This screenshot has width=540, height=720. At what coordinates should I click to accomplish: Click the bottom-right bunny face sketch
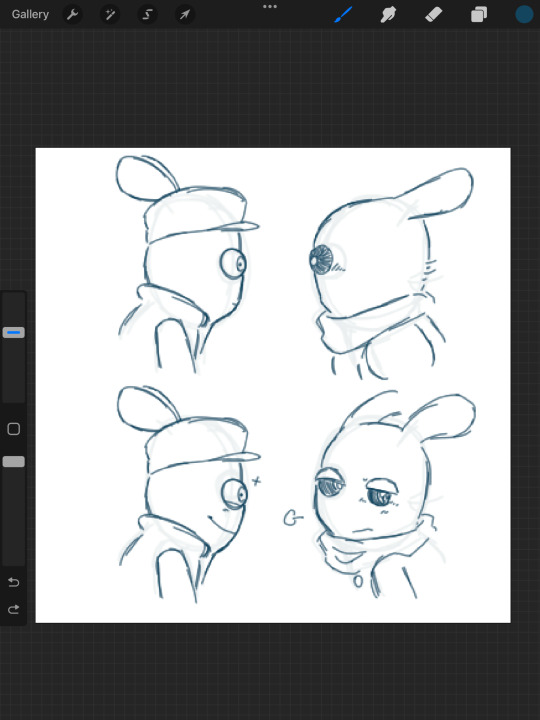point(395,494)
